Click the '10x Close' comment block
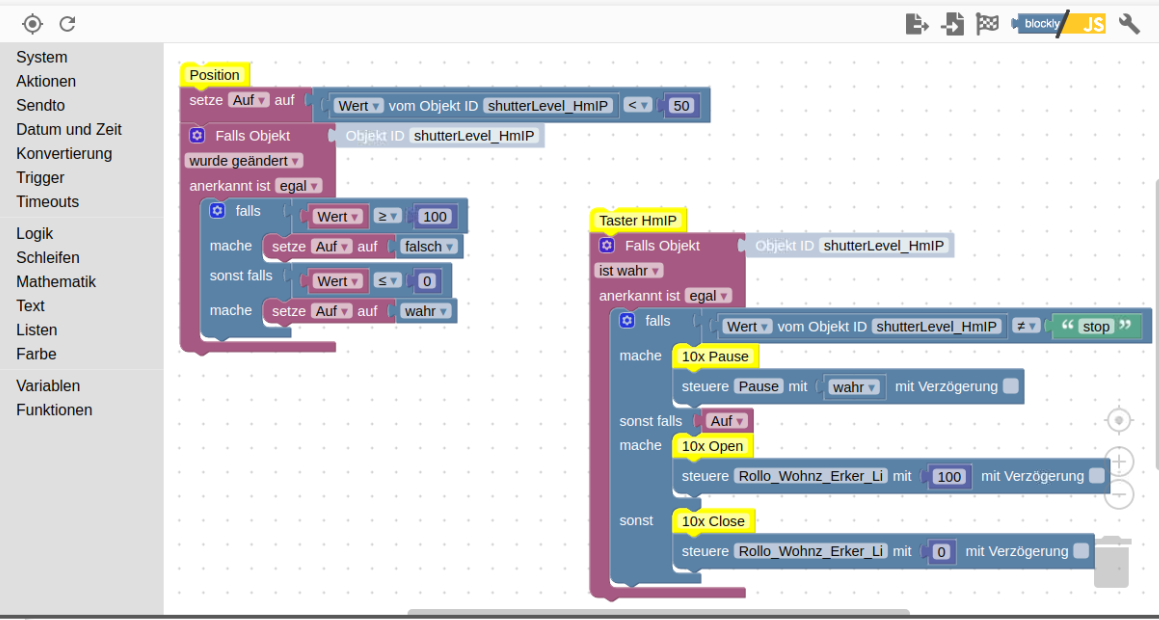 [713, 522]
